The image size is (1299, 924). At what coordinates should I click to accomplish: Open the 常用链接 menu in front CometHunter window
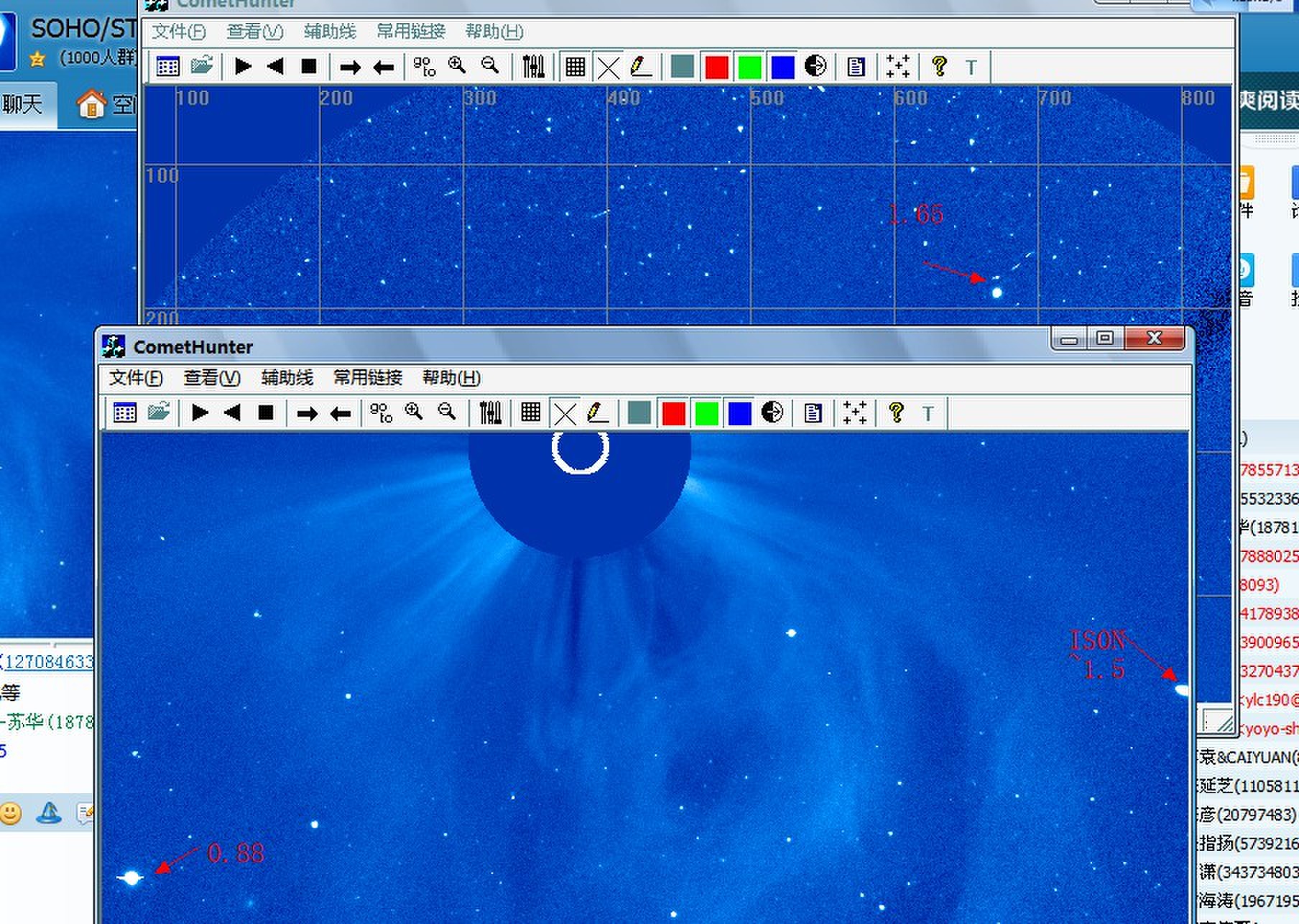pos(368,378)
